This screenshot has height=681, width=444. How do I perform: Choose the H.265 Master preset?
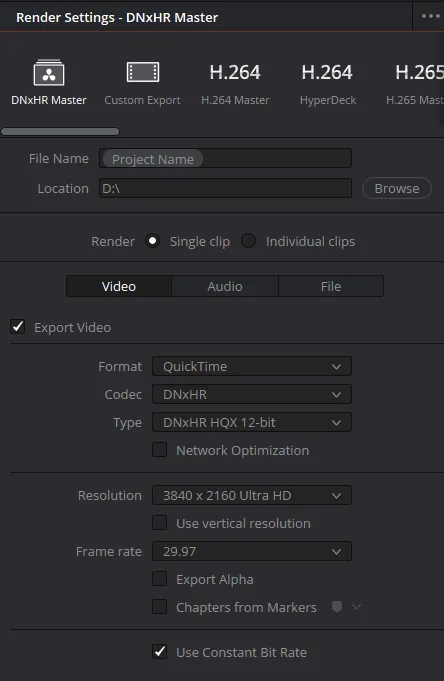417,83
